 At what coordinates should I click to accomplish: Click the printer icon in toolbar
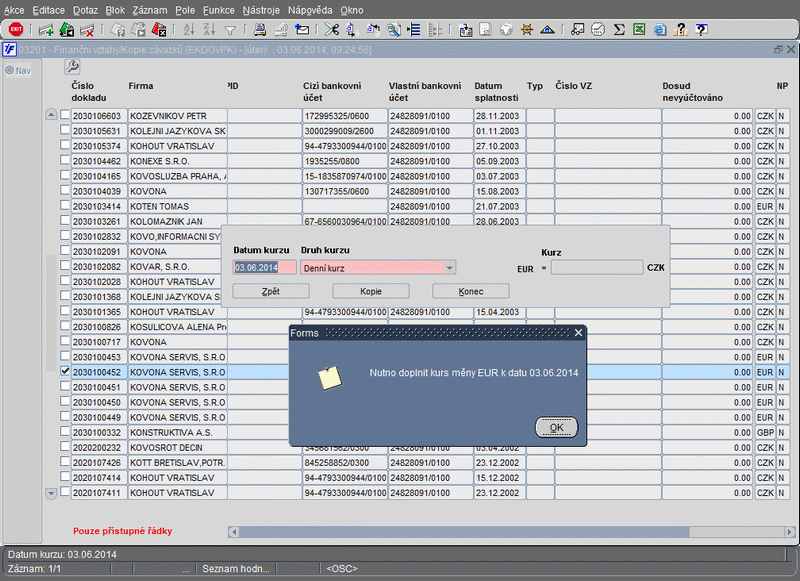[260, 30]
